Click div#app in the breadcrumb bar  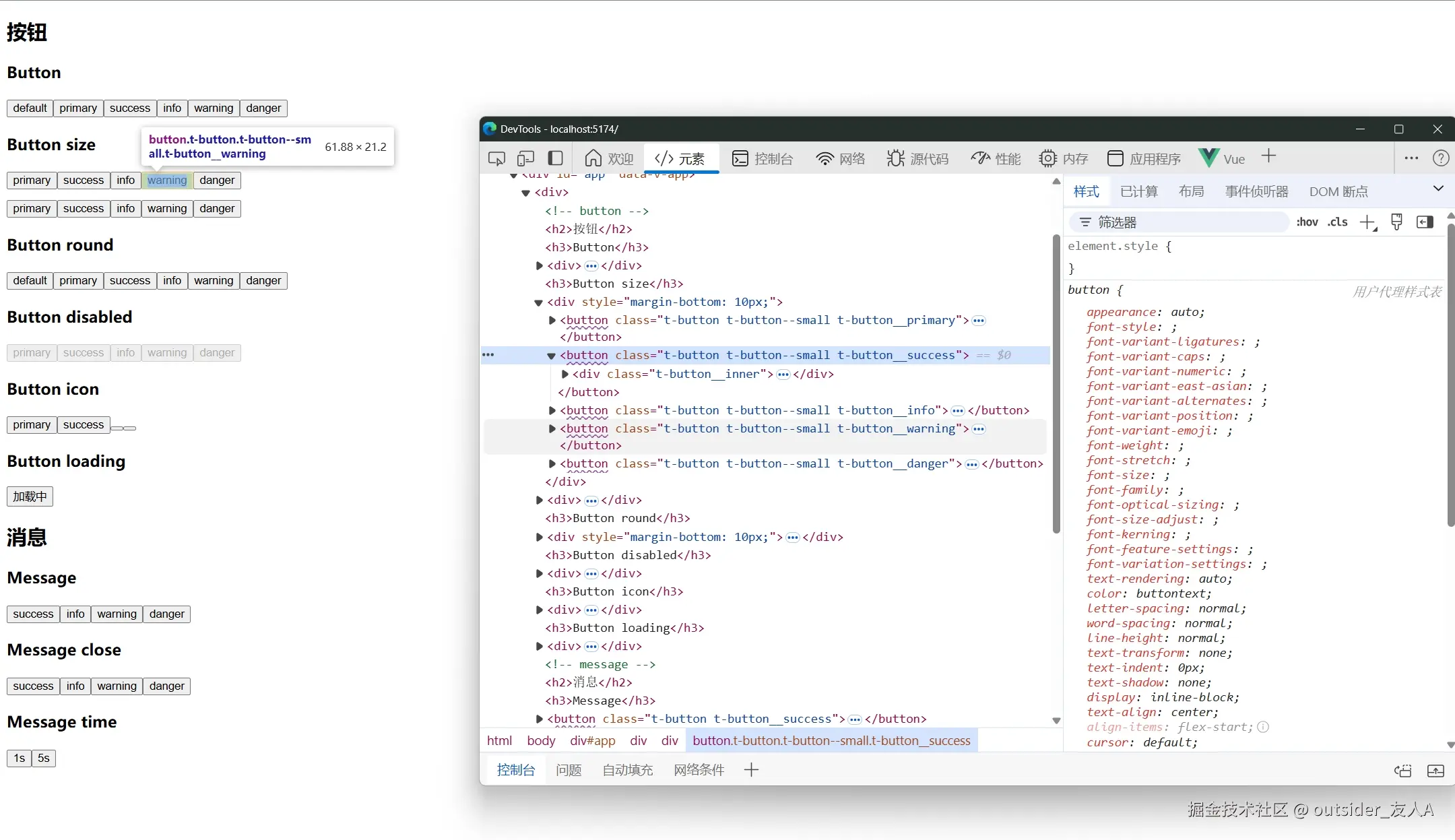point(592,740)
